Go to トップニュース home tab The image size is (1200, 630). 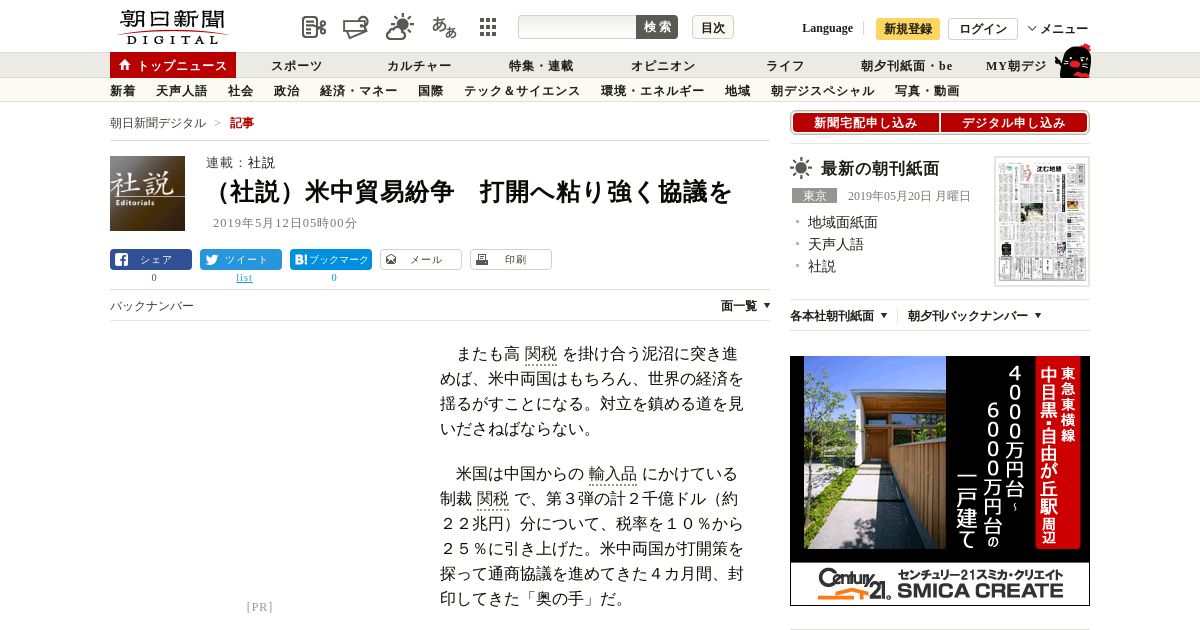tap(173, 65)
